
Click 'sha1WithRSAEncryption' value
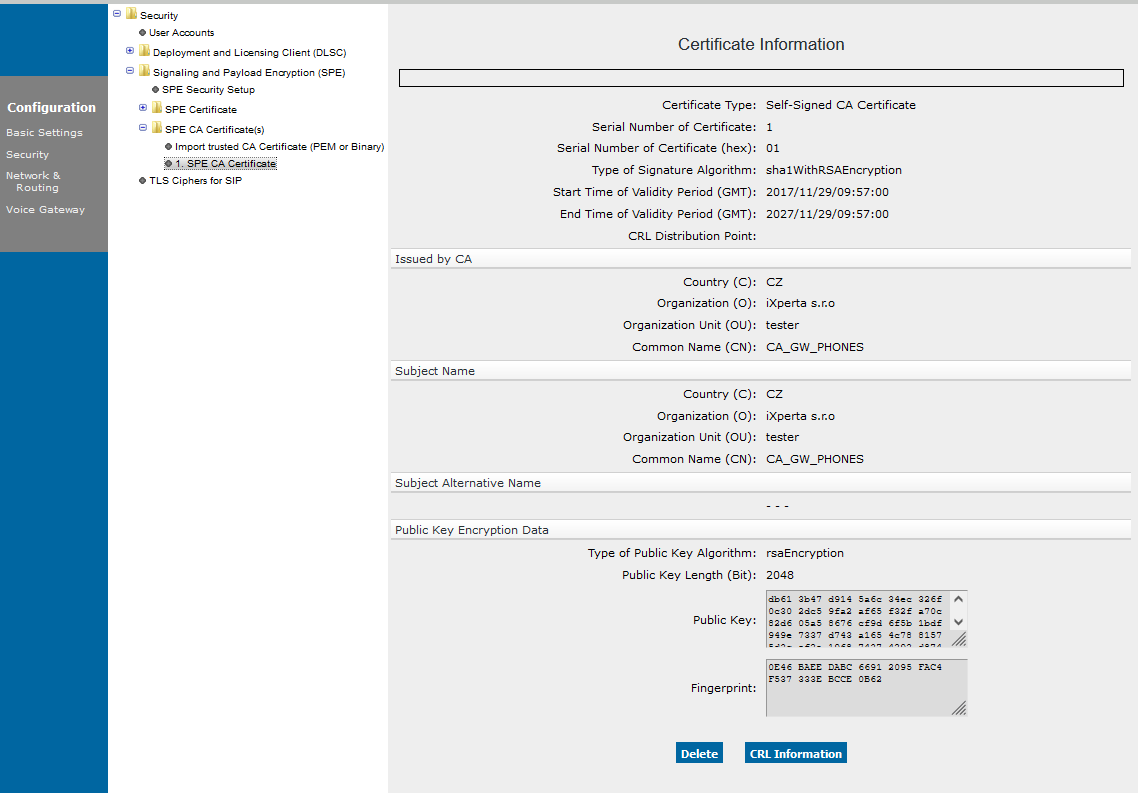point(834,170)
